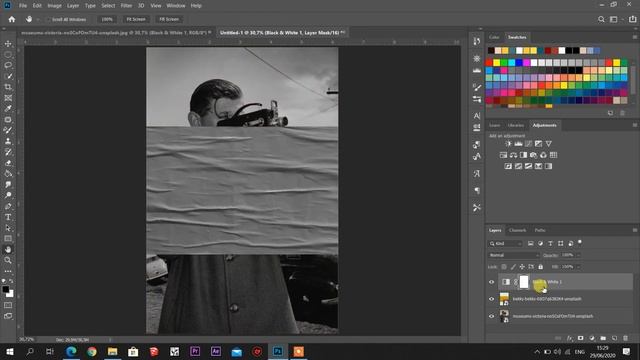Open the Window menu
This screenshot has height=360, width=640.
click(x=176, y=6)
